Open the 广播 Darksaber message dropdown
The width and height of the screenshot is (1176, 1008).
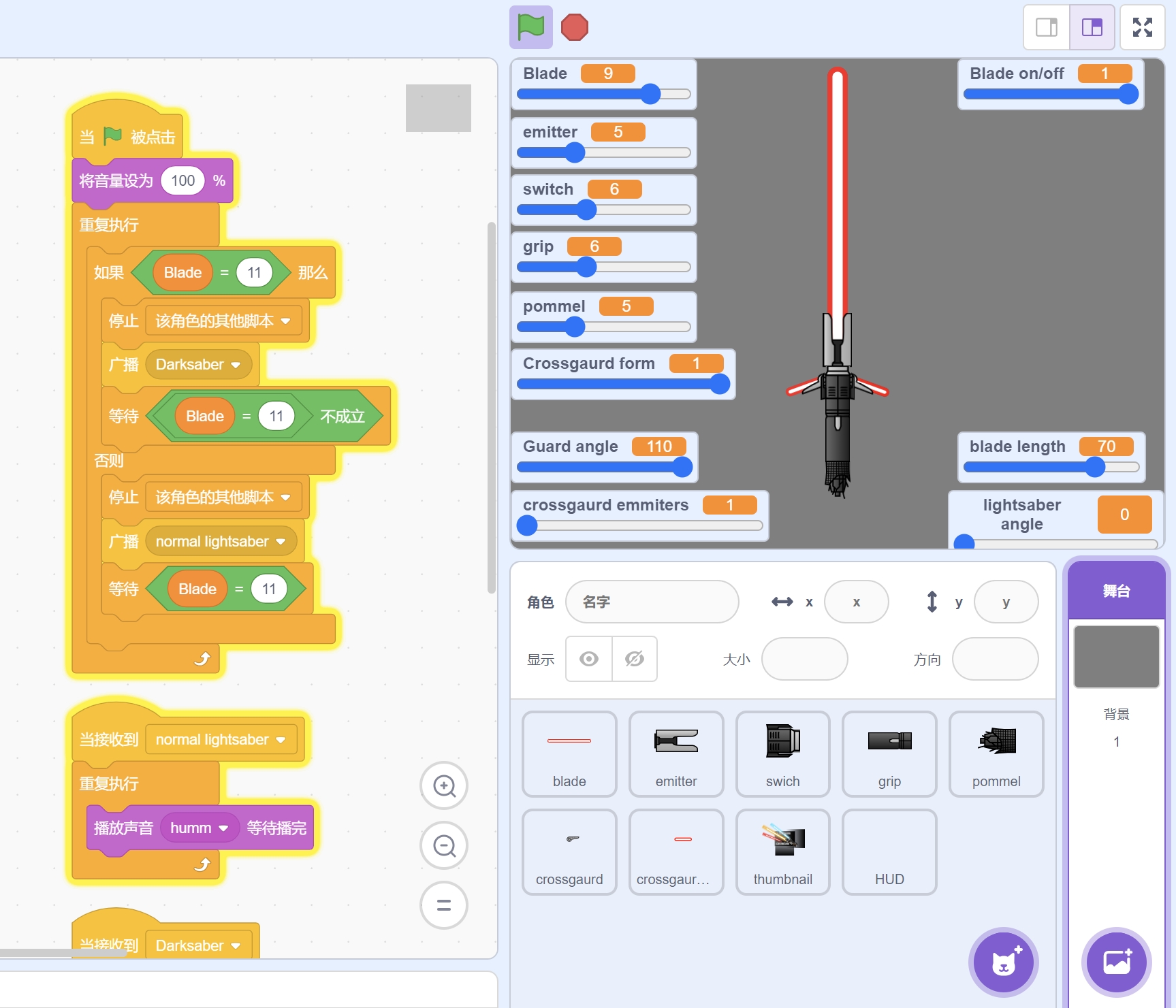click(198, 364)
